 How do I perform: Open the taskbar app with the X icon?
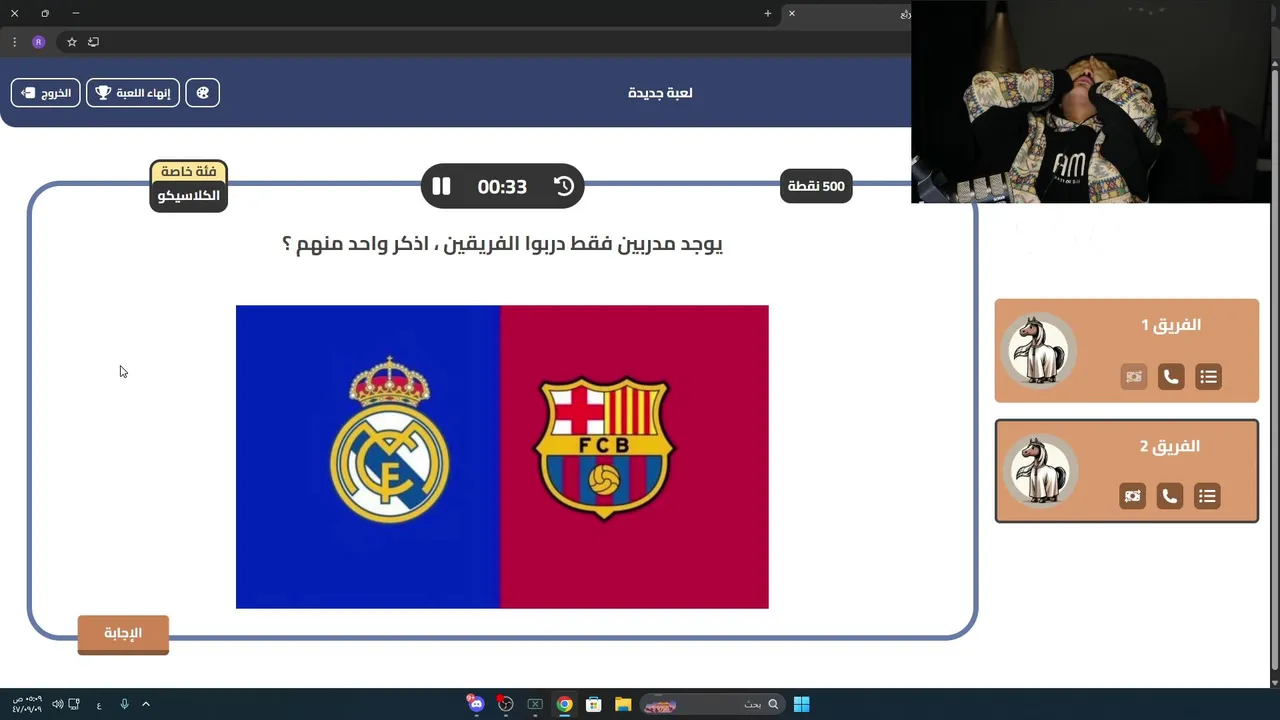(535, 704)
